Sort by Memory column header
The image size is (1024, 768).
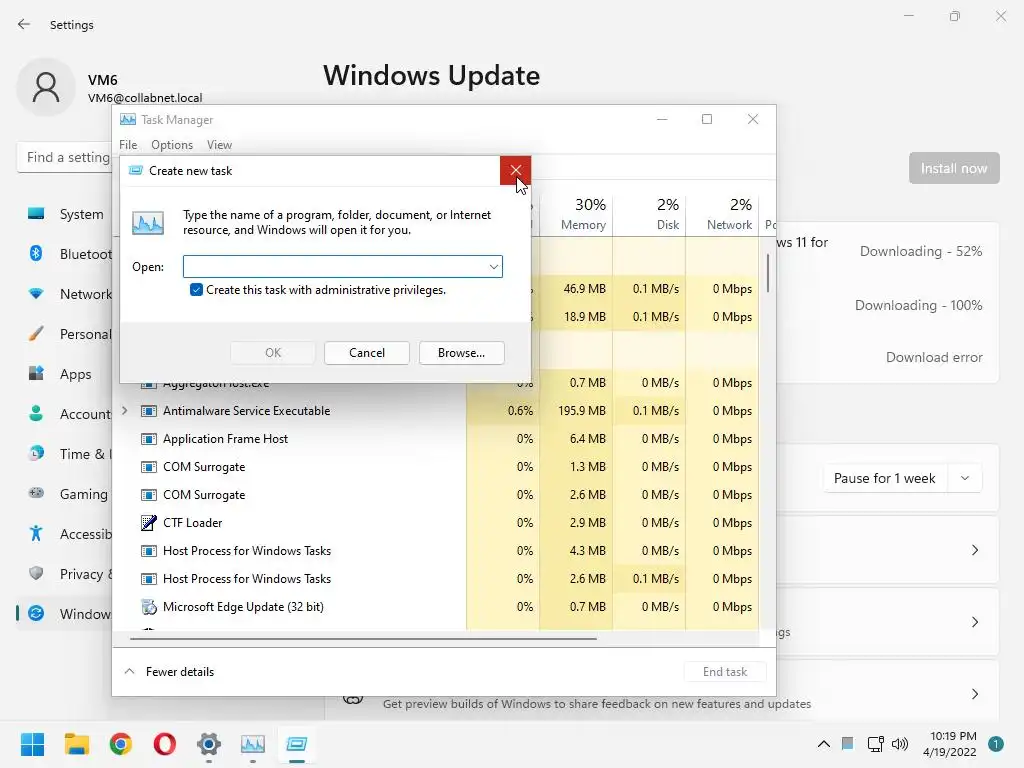coord(577,214)
